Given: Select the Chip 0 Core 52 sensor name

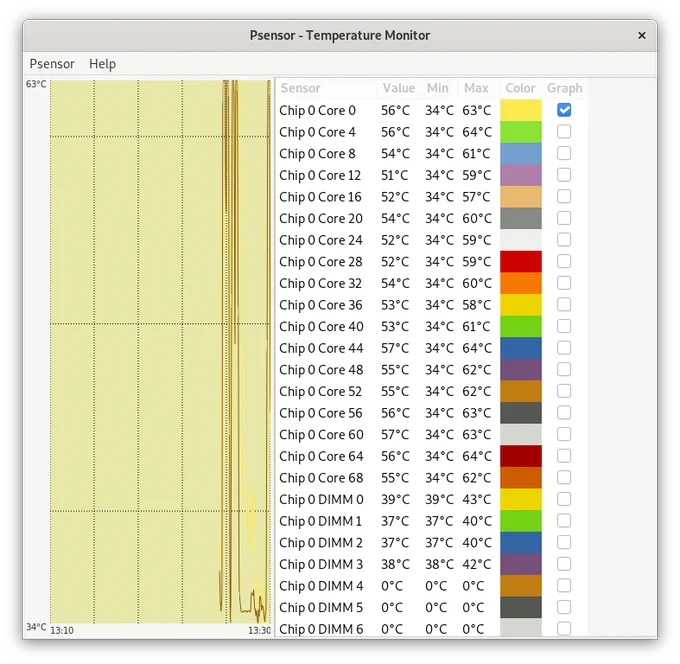Looking at the screenshot, I should pos(320,392).
